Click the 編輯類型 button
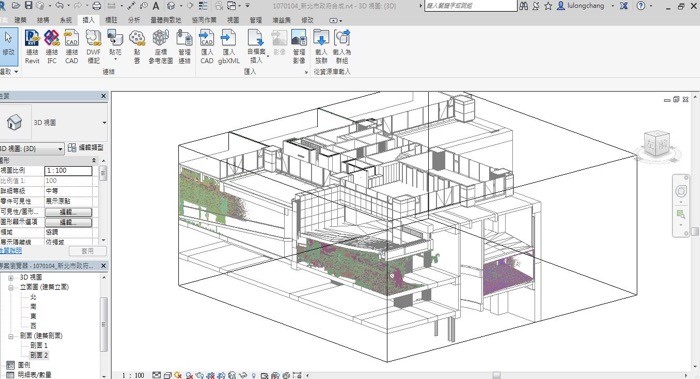 86,148
